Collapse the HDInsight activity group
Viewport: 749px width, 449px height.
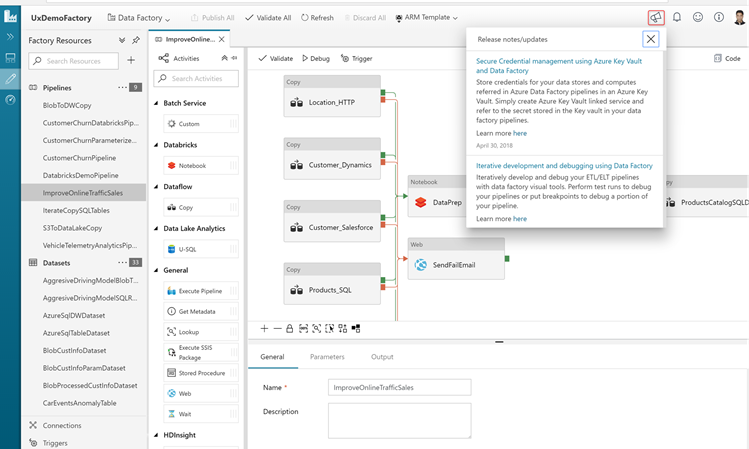pyautogui.click(x=156, y=435)
